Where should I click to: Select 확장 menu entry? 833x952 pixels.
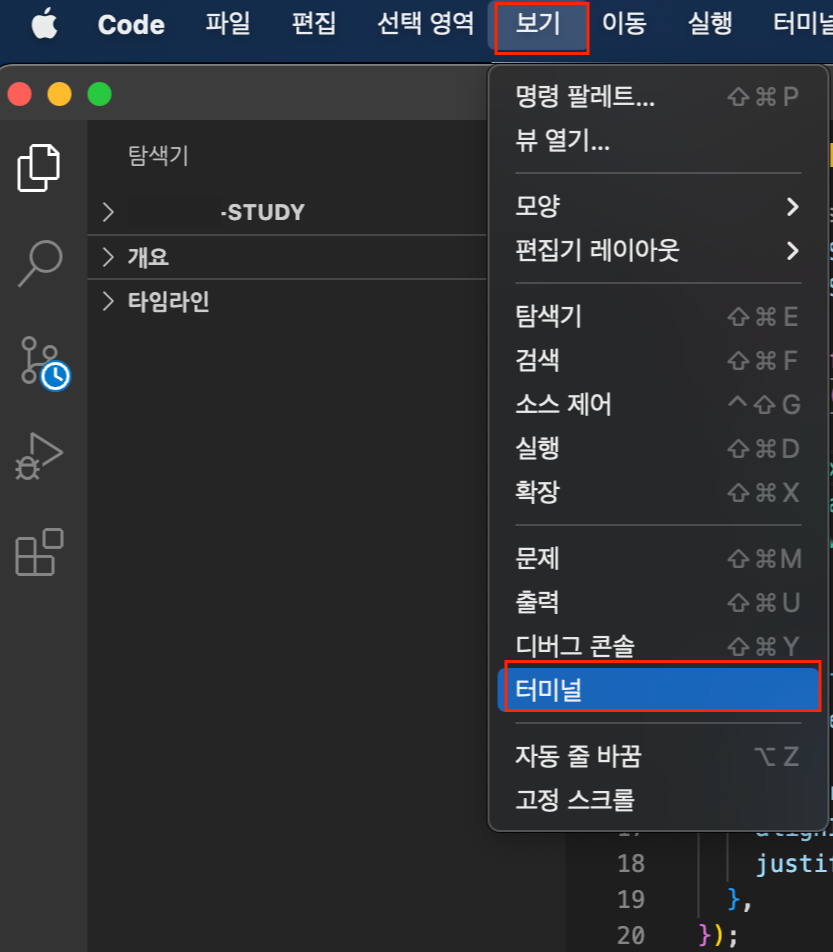658,492
